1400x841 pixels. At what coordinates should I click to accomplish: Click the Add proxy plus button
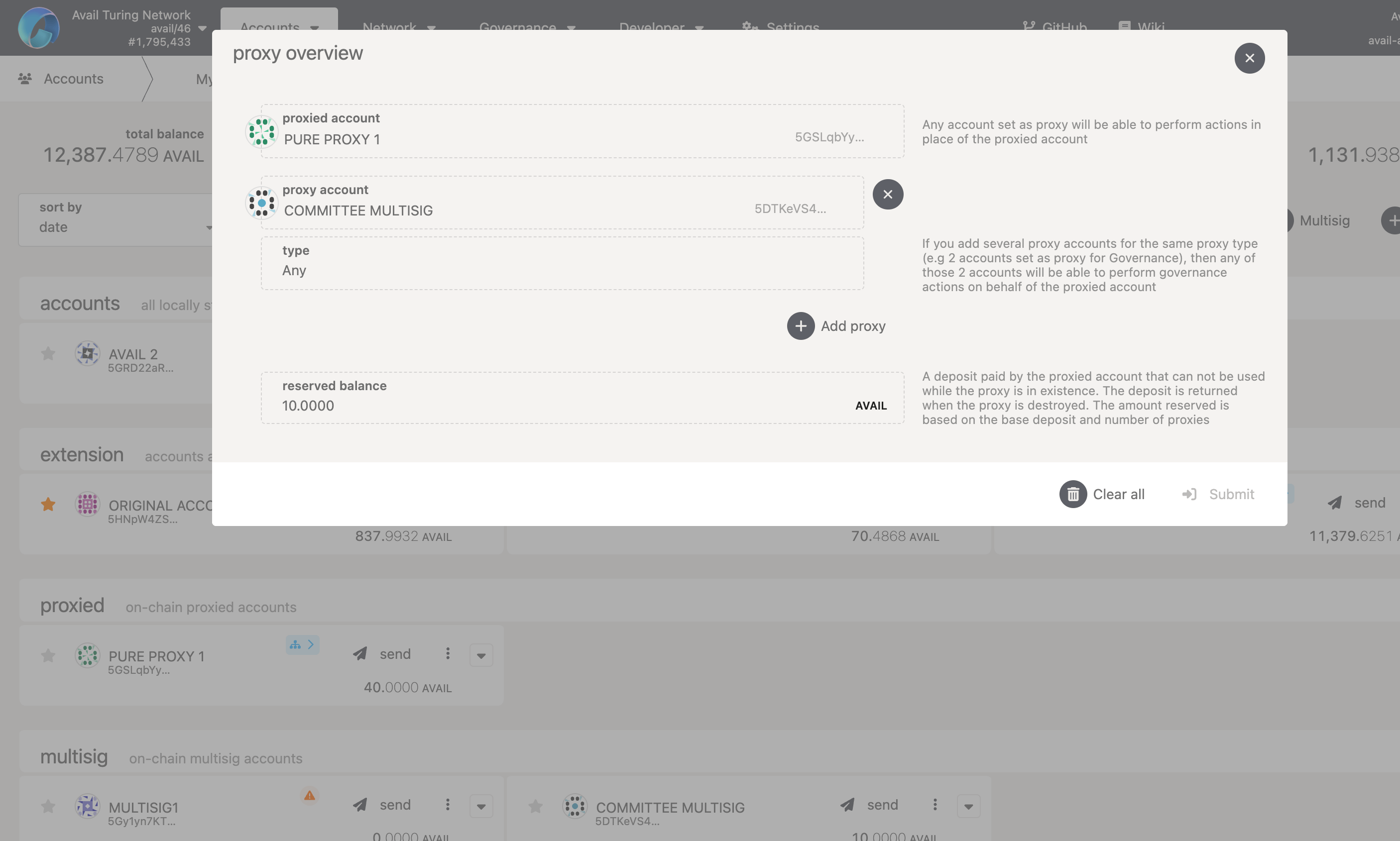click(801, 326)
